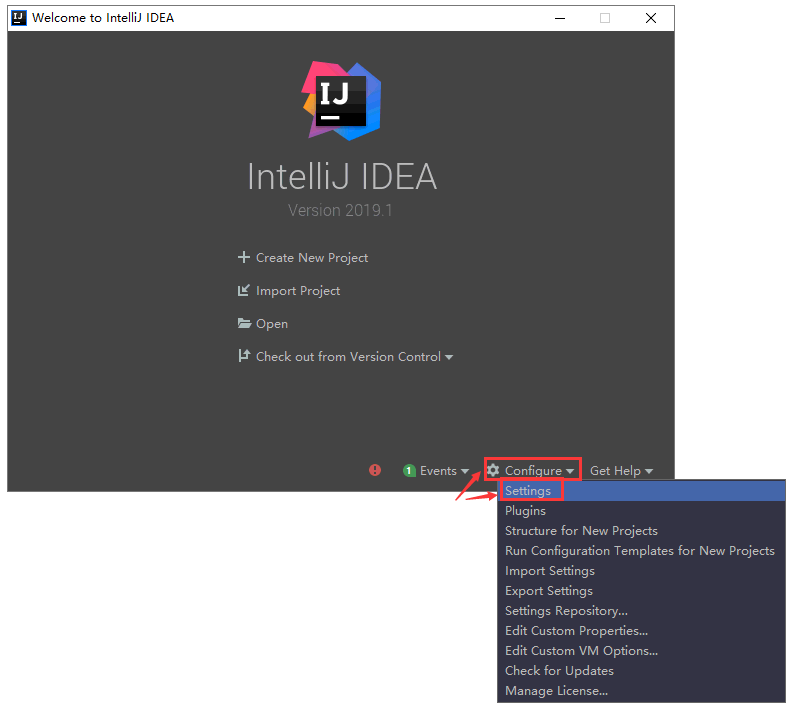Click the Configure gear icon
This screenshot has width=791, height=709.
pos(493,470)
